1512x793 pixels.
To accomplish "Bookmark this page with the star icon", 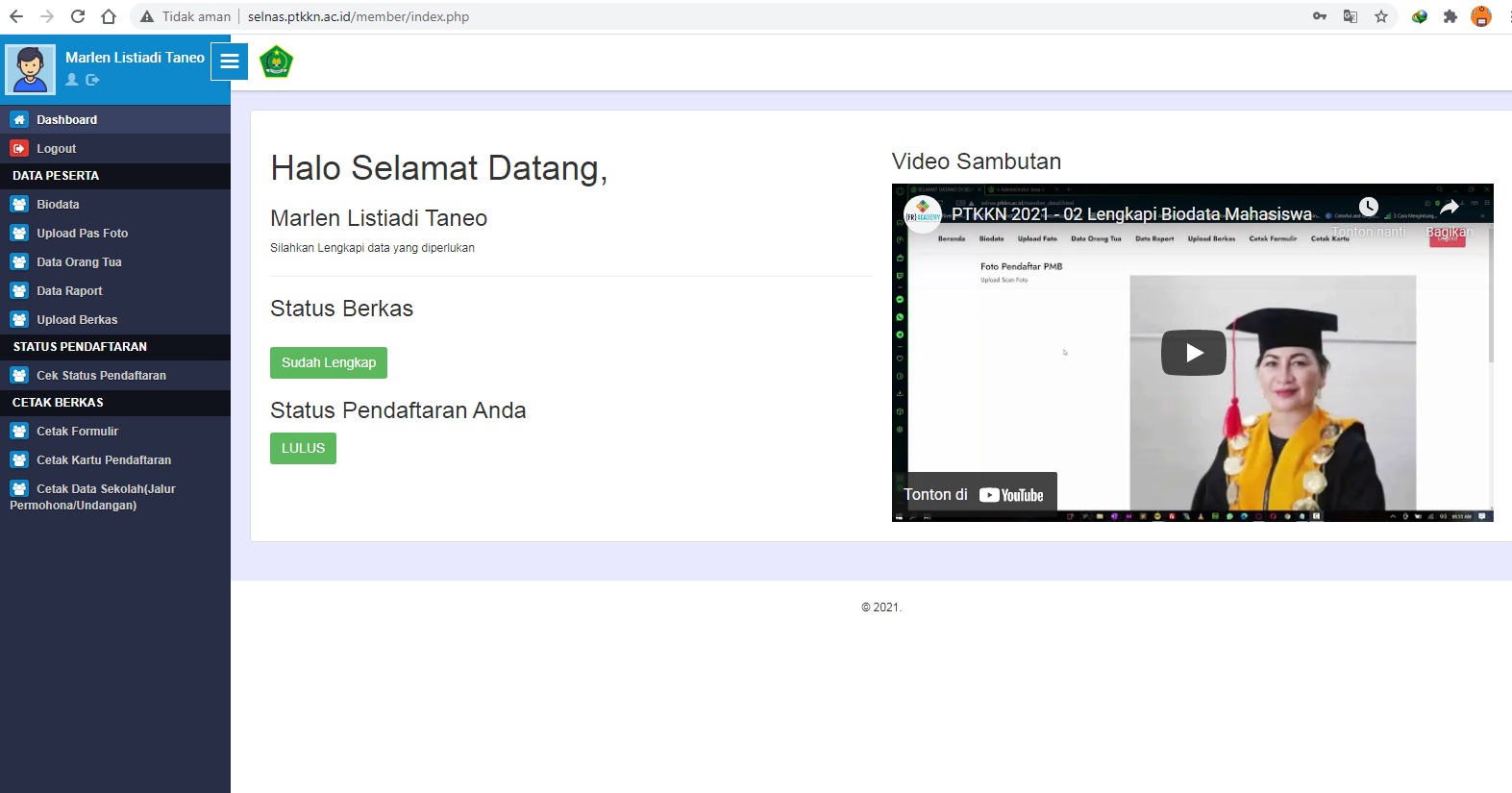I will point(1381,16).
